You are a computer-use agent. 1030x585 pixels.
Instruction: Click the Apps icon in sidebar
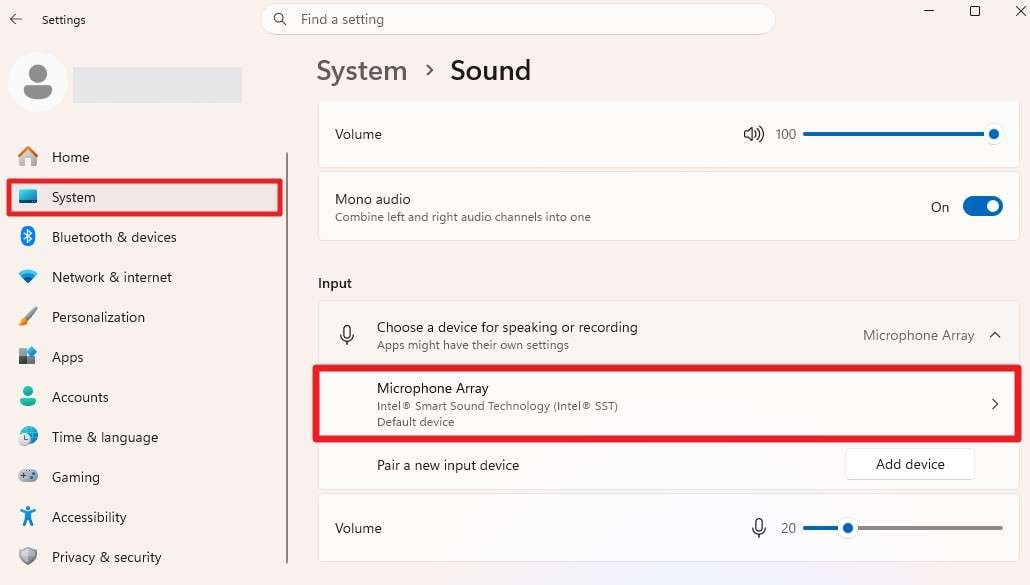pyautogui.click(x=28, y=357)
